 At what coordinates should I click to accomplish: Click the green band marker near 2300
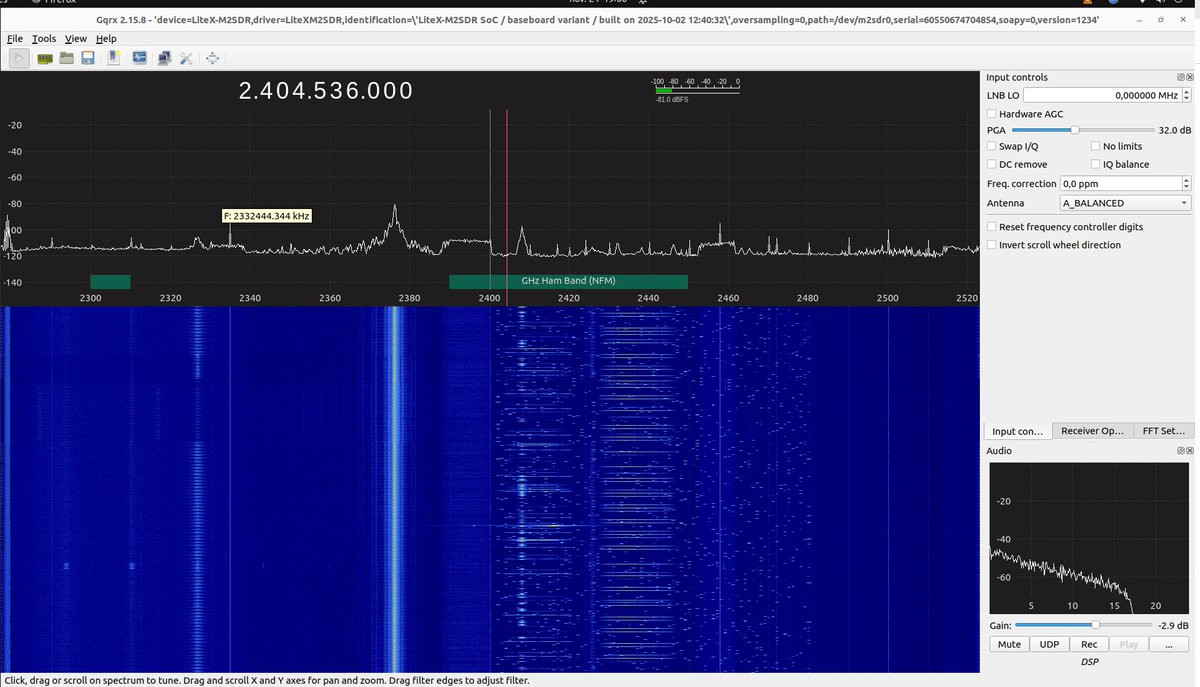click(x=110, y=281)
